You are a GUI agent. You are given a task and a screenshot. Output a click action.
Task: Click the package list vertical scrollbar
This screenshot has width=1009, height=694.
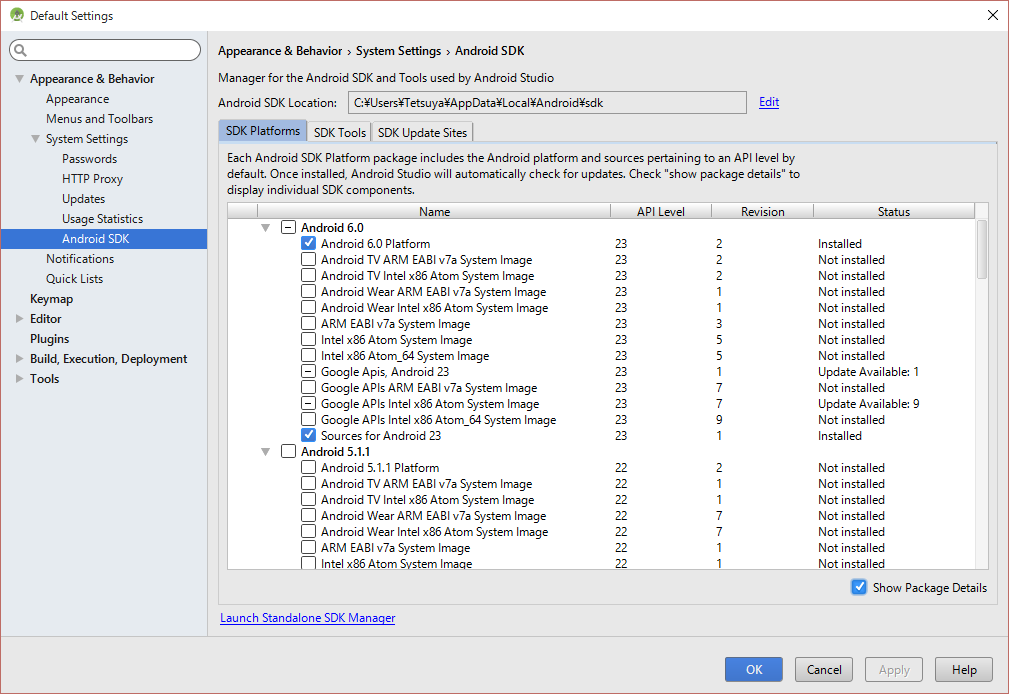[981, 249]
